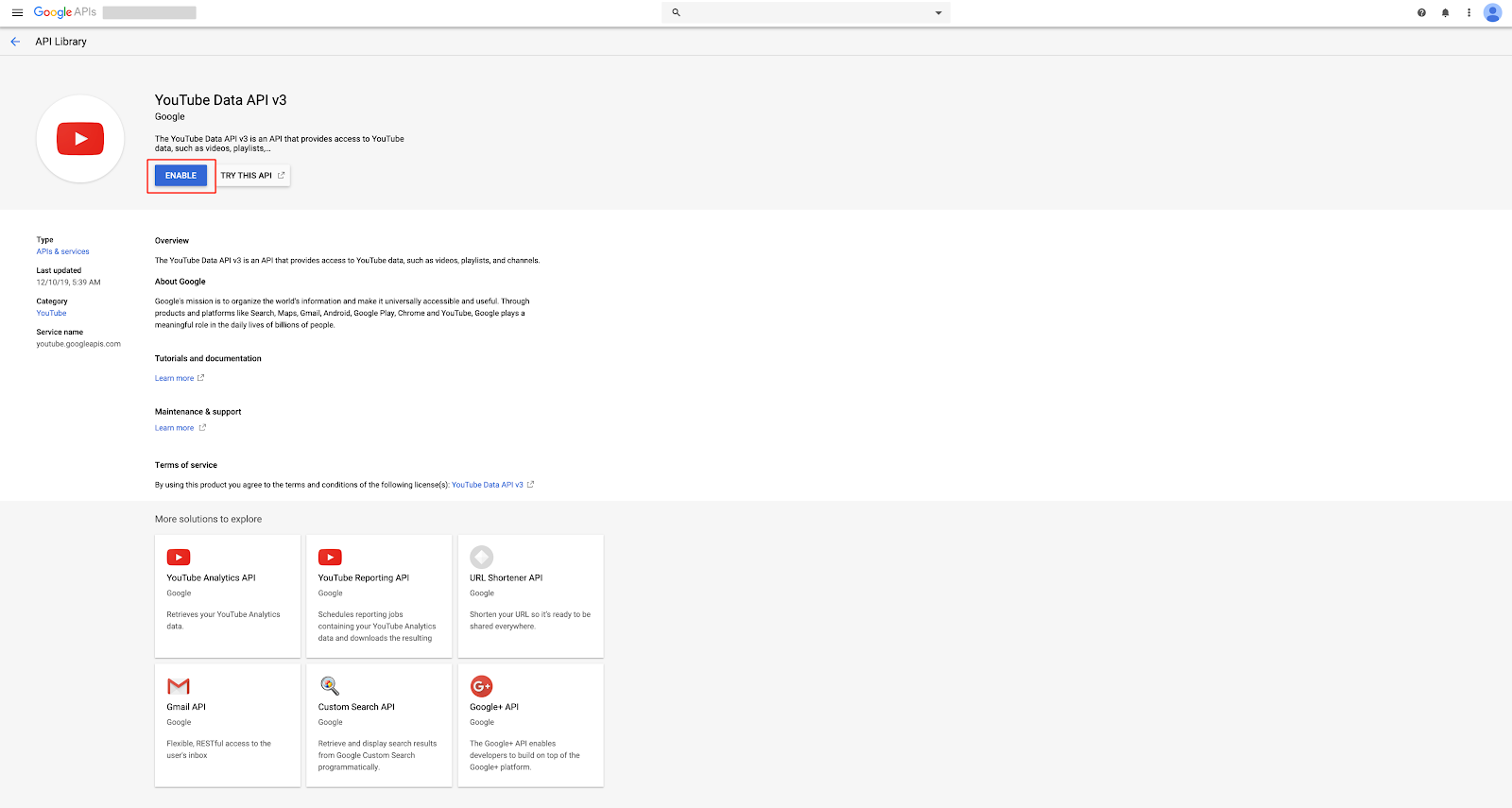This screenshot has width=1512, height=808.
Task: Click the Gmail API card description text
Action: (x=219, y=749)
